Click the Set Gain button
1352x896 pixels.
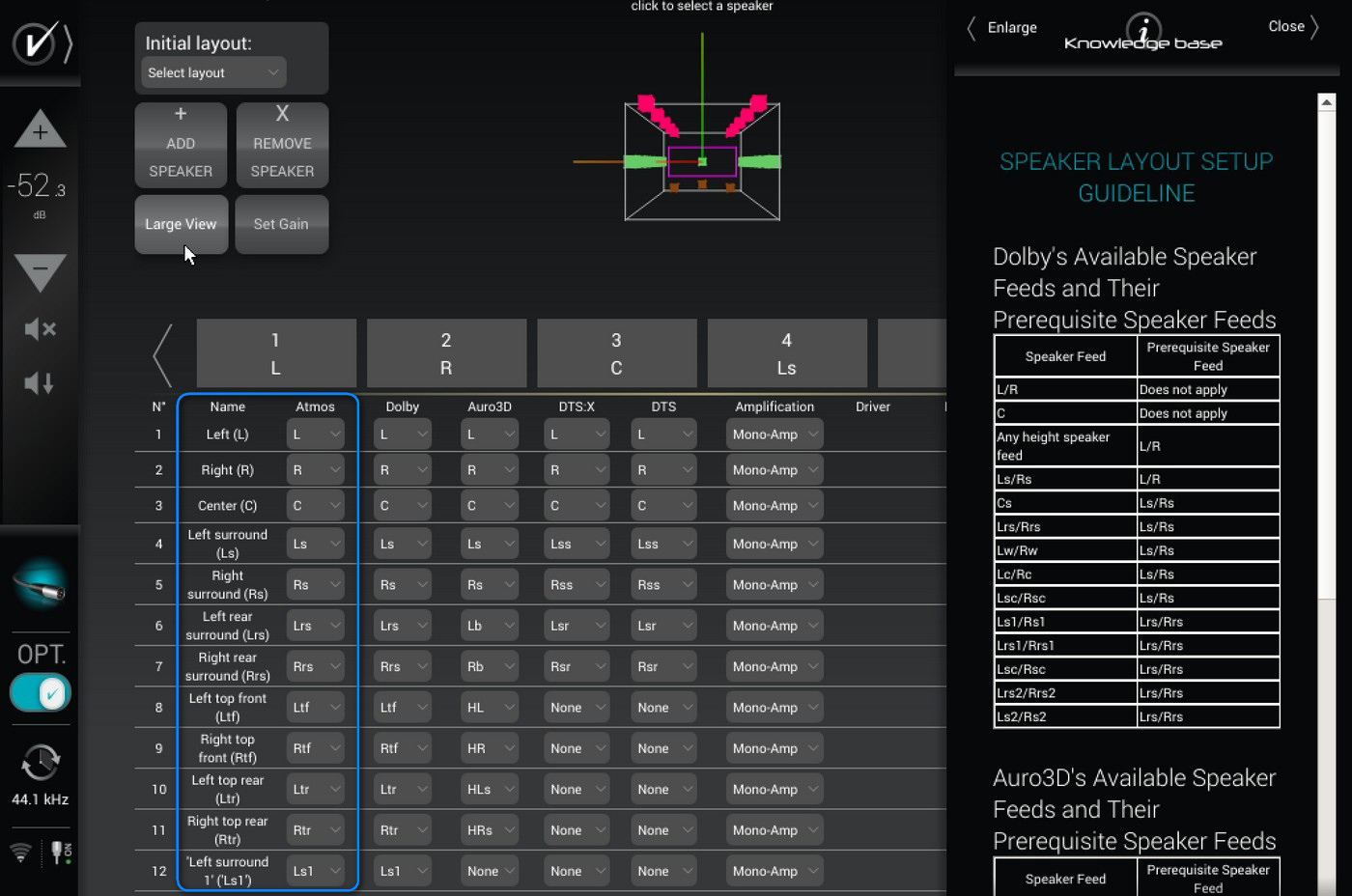point(281,224)
